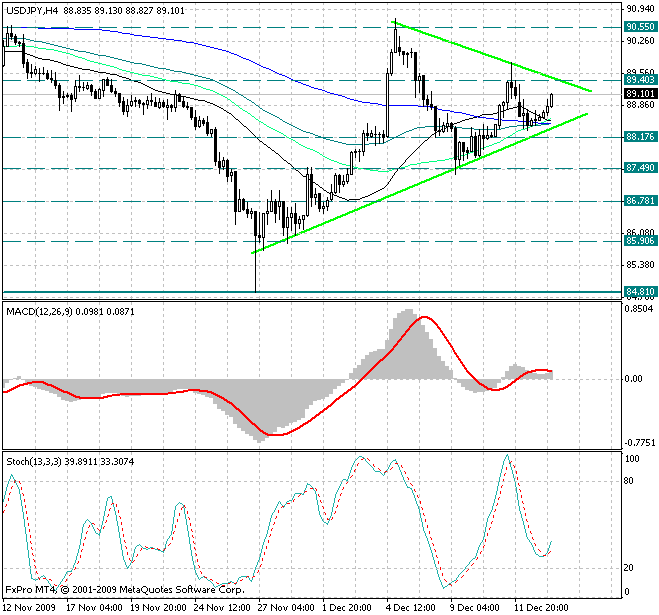Click the USDJPY,H4 chart title text
659x615 pixels.
tap(32, 11)
